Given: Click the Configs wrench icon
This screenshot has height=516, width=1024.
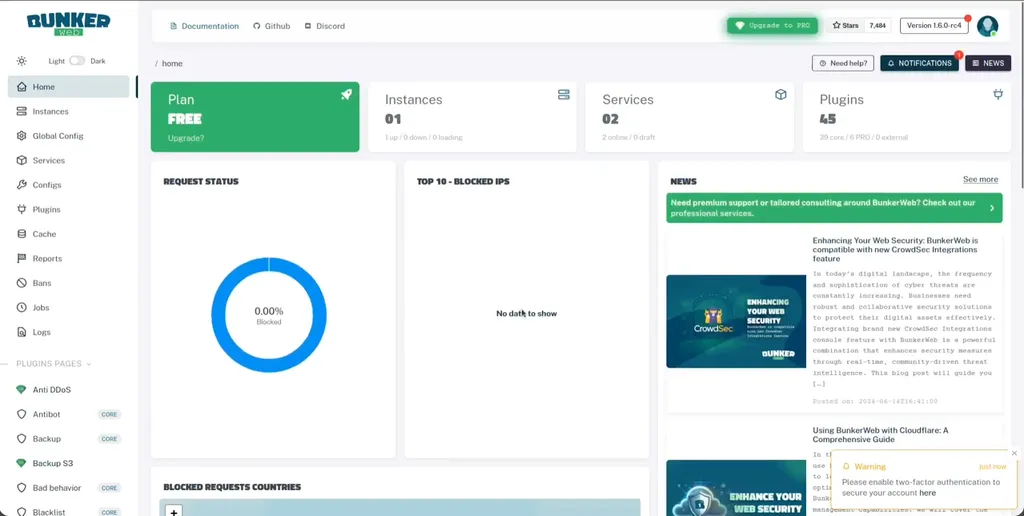Looking at the screenshot, I should click(22, 185).
